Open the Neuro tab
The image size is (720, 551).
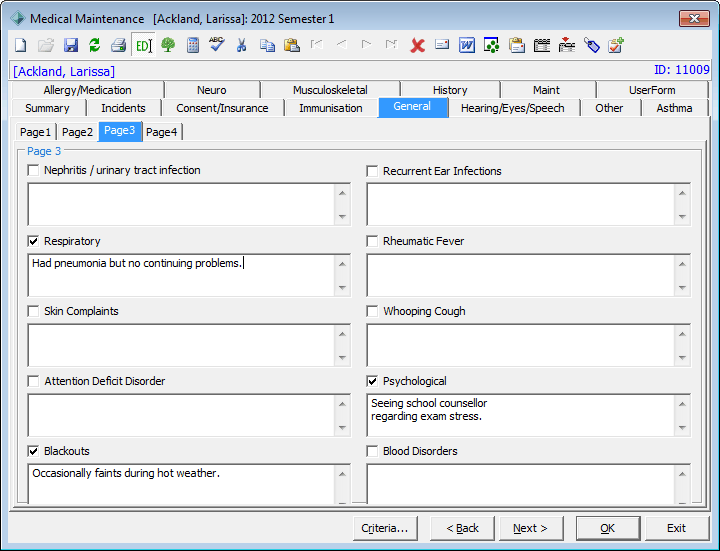point(212,90)
